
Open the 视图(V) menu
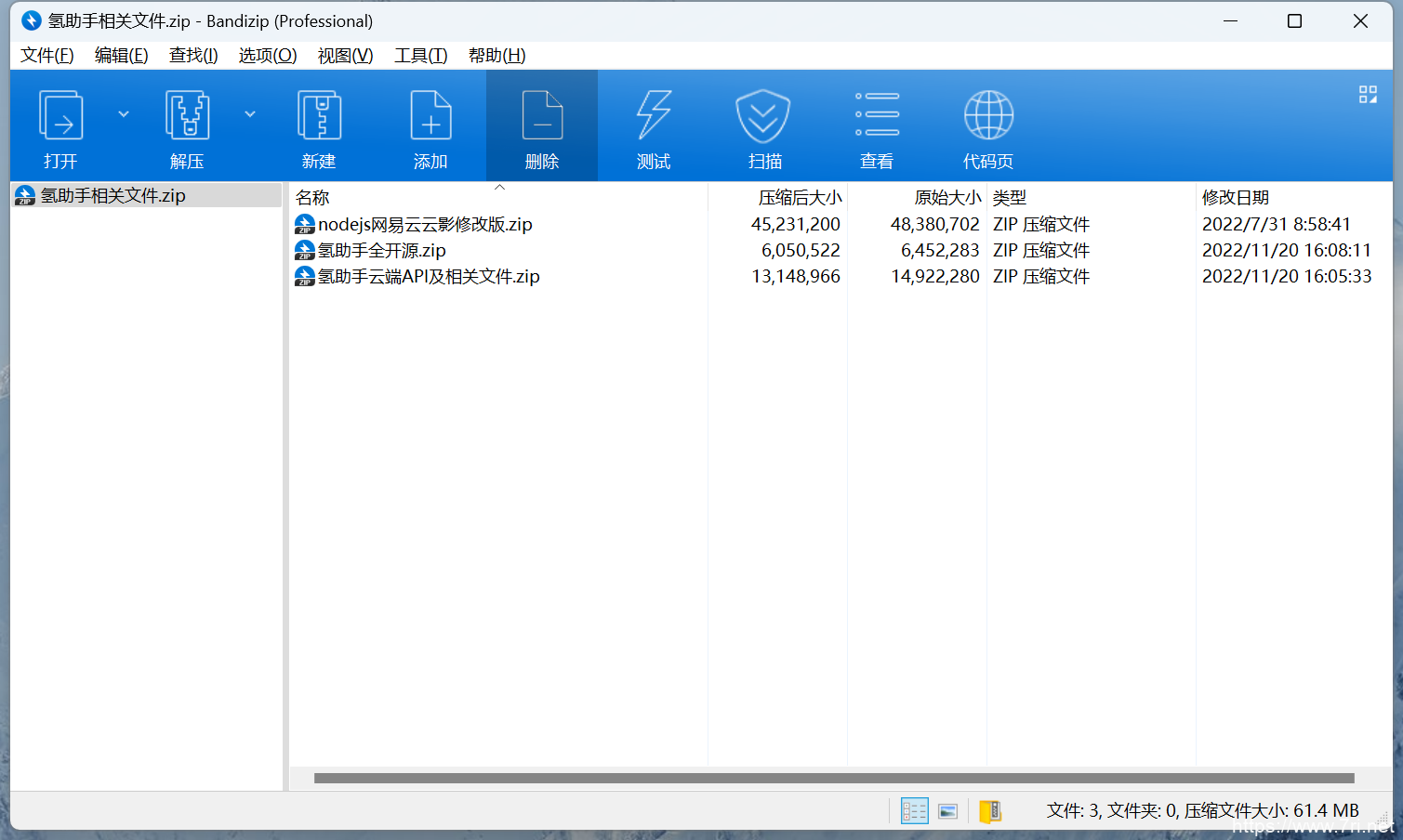coord(346,56)
